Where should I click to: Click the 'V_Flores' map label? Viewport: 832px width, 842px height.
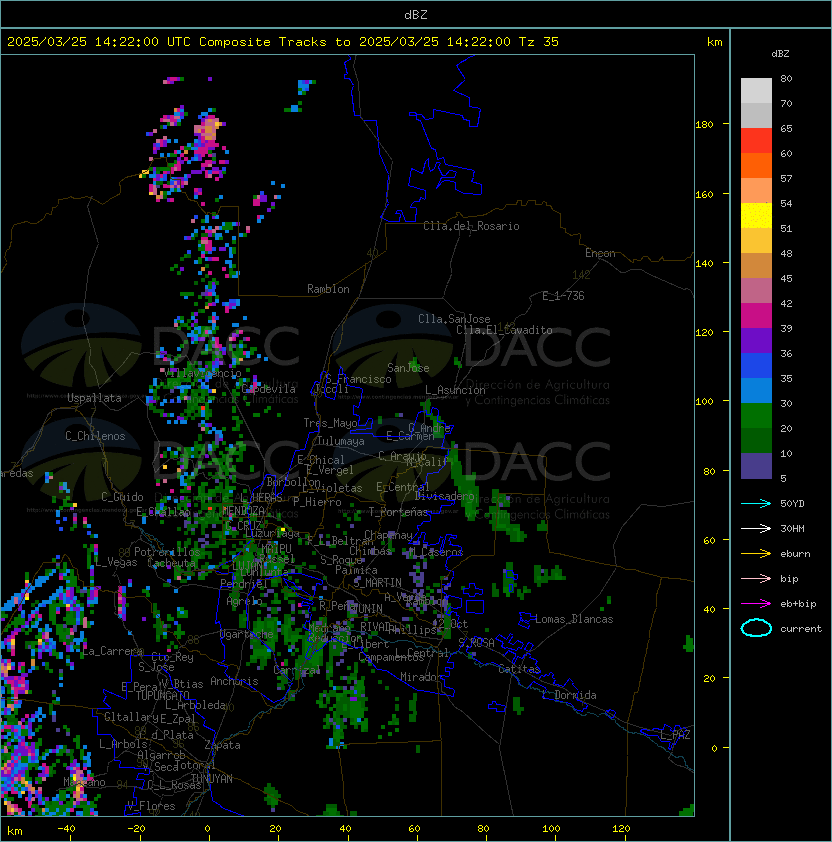151,806
